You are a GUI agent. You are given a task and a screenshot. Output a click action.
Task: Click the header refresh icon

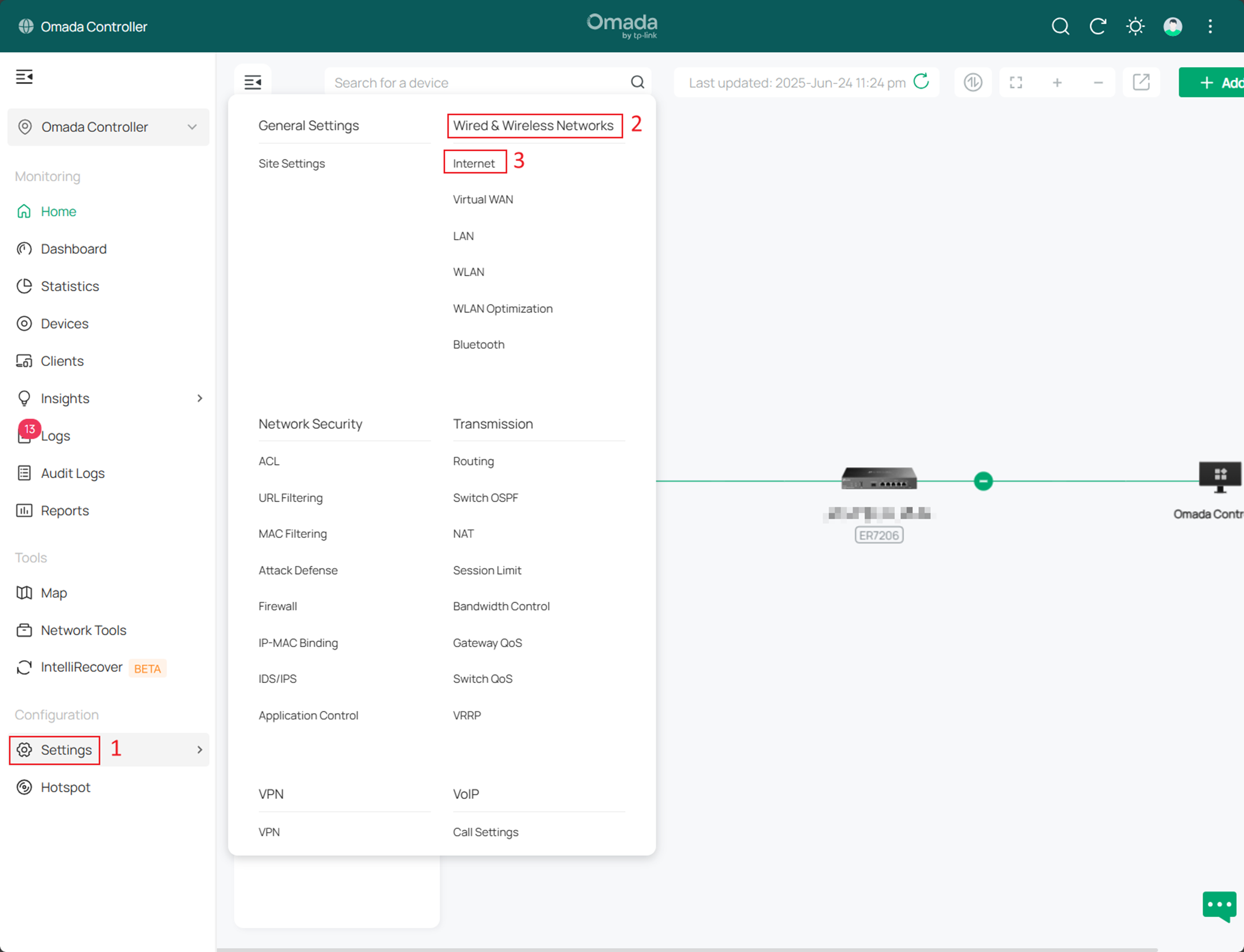(x=1098, y=26)
